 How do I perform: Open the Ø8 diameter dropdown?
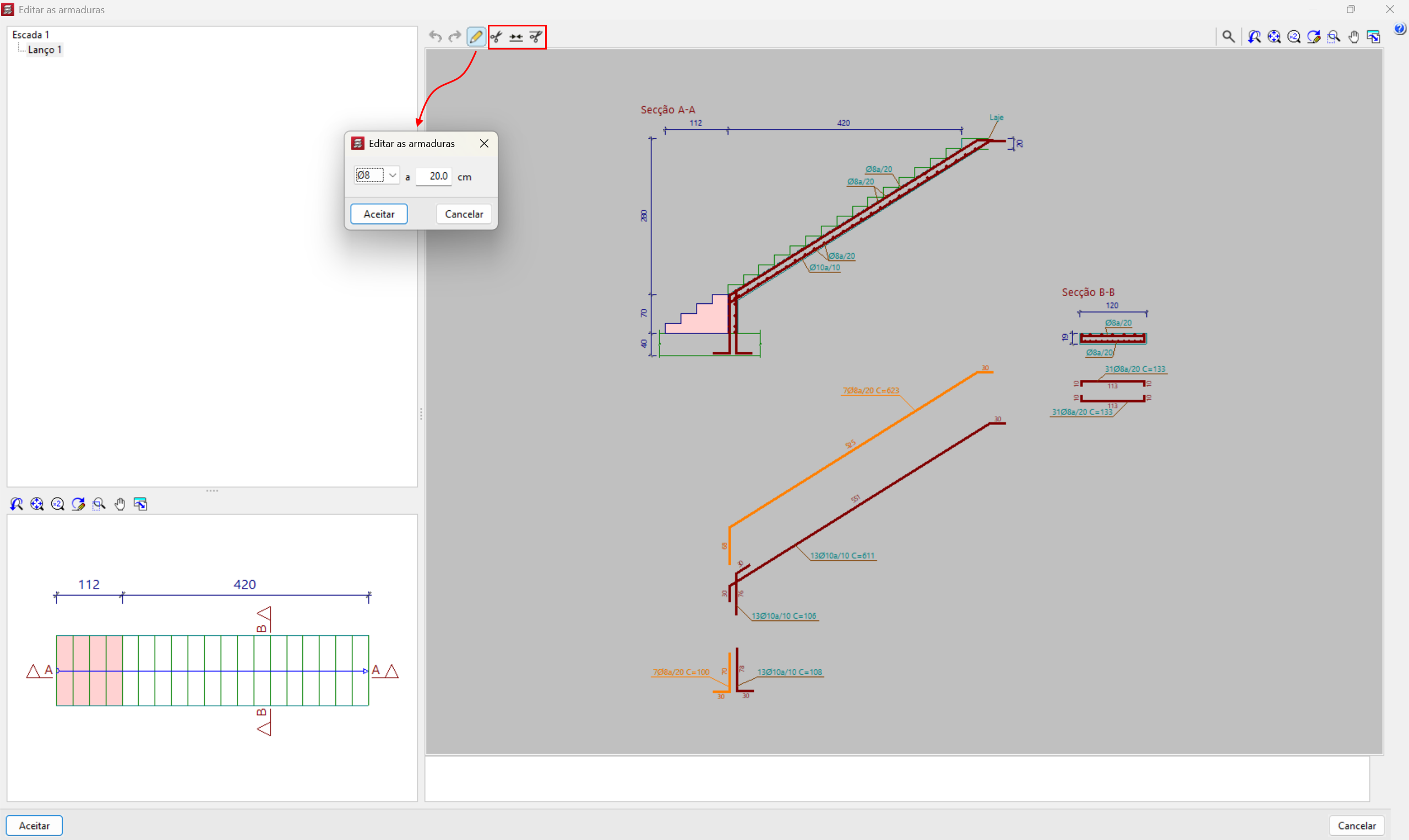(x=391, y=176)
